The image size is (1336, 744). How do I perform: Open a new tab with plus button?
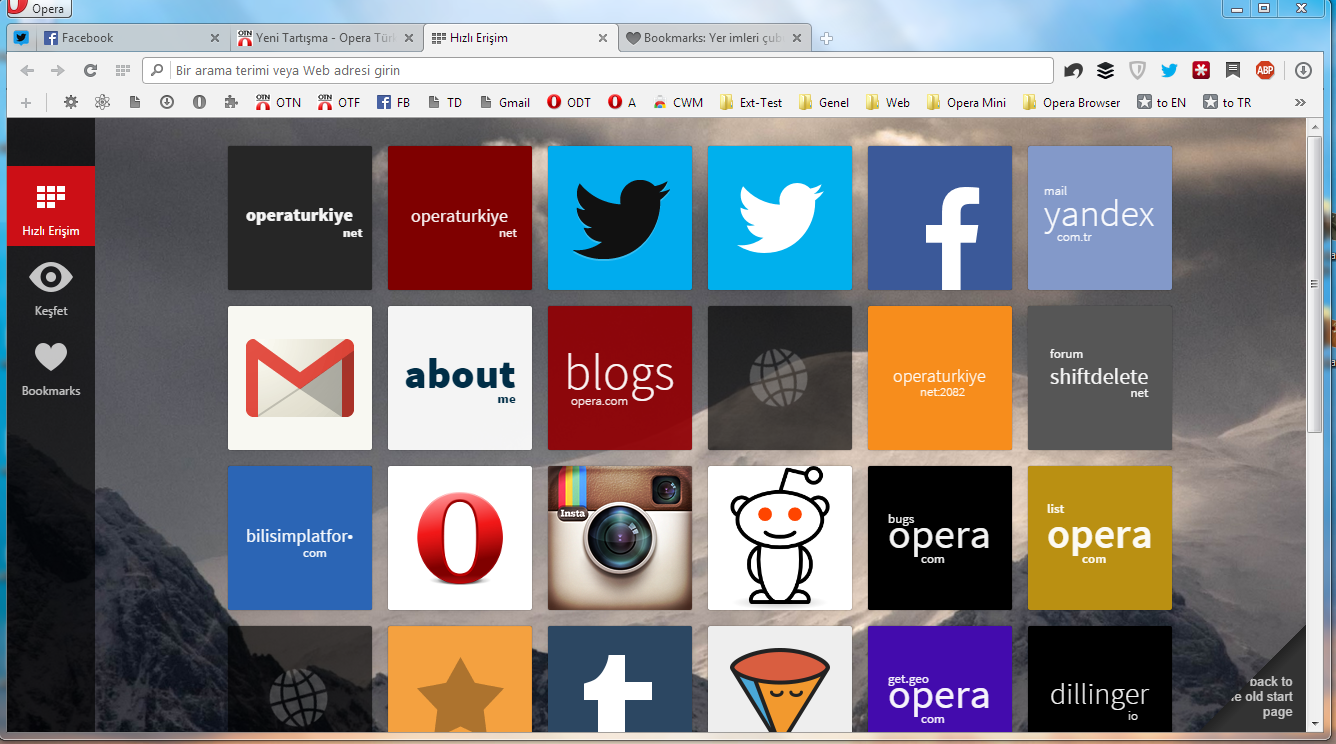tap(826, 39)
